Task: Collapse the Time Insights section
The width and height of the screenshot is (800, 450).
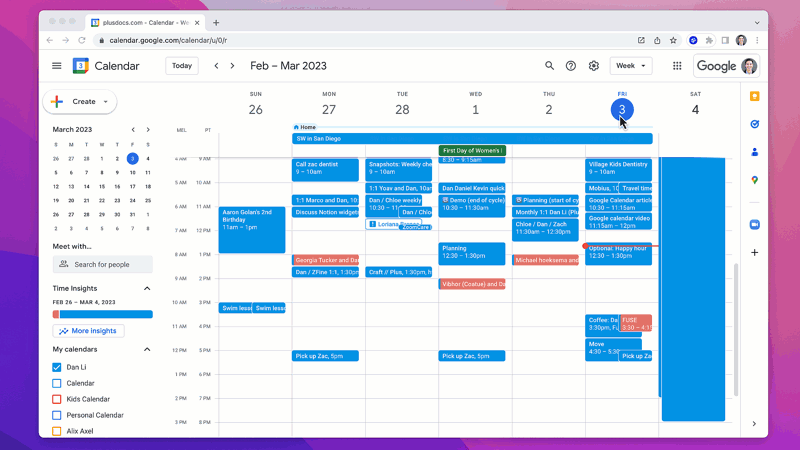Action: [147, 289]
